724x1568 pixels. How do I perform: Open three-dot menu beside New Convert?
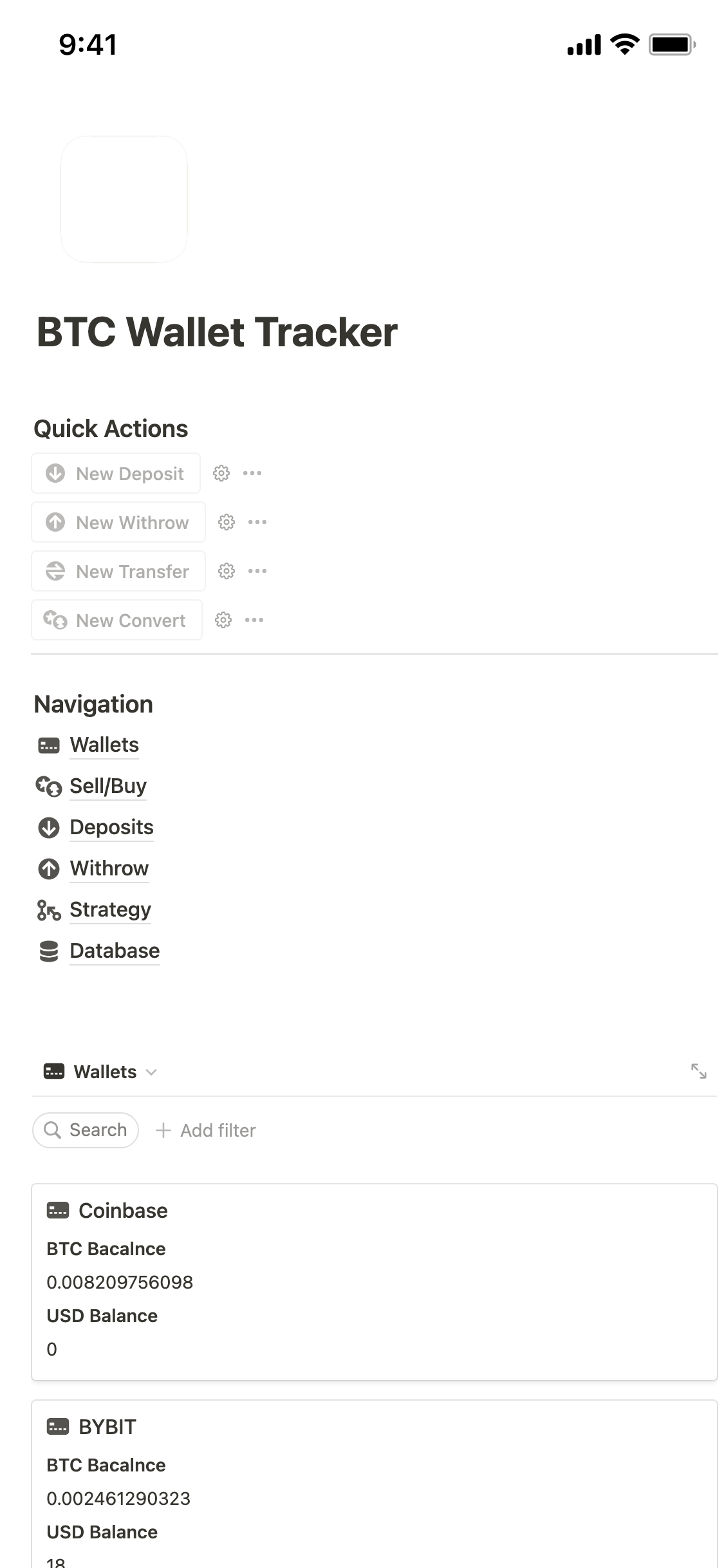(x=254, y=620)
